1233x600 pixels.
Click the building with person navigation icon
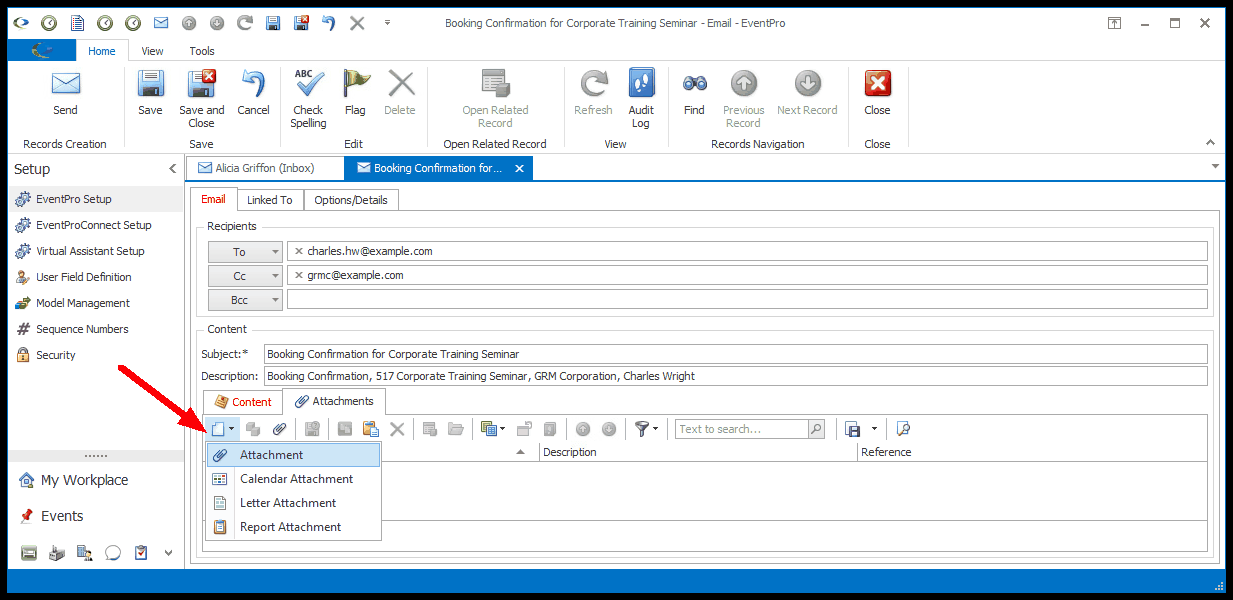click(85, 552)
